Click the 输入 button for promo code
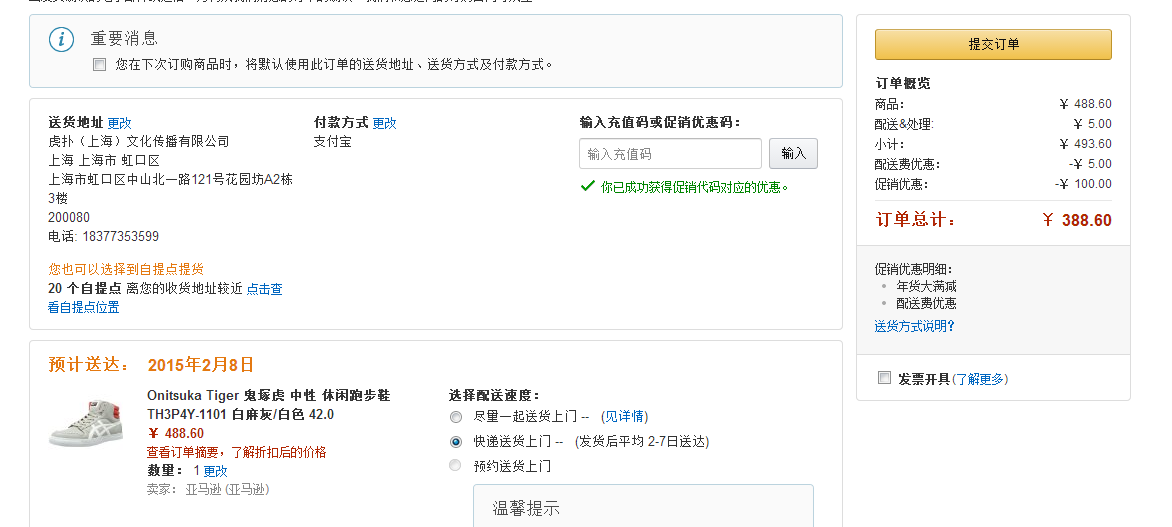 tap(793, 153)
